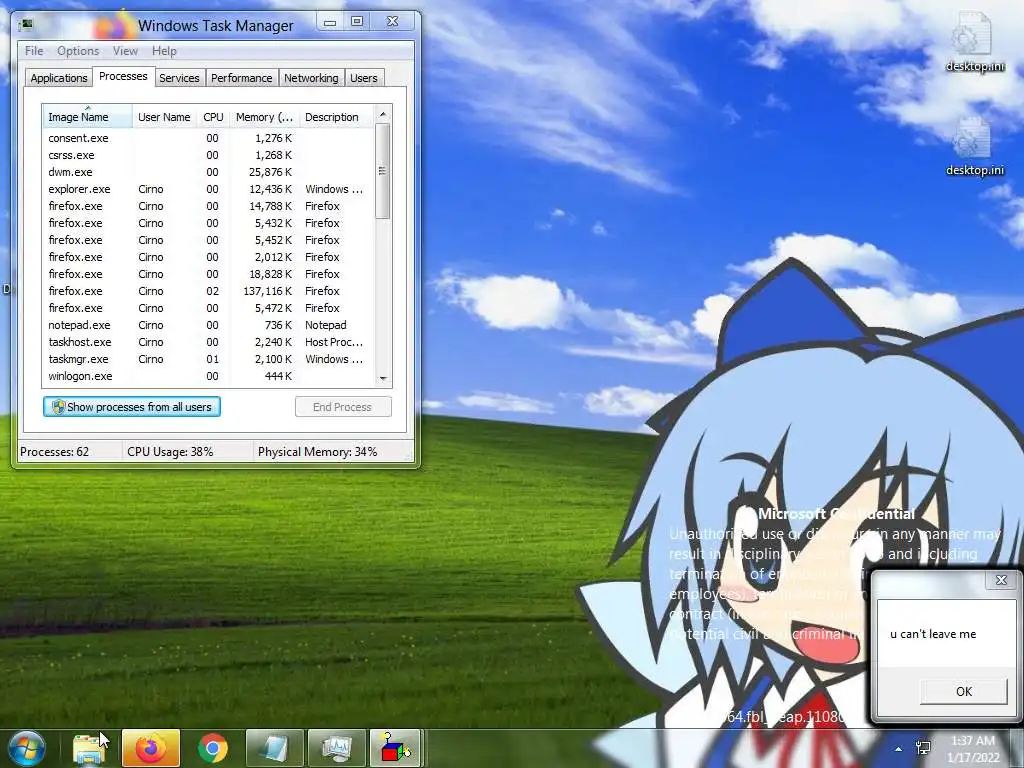Select the dwm.exe process row
The height and width of the screenshot is (768, 1024).
[x=208, y=172]
